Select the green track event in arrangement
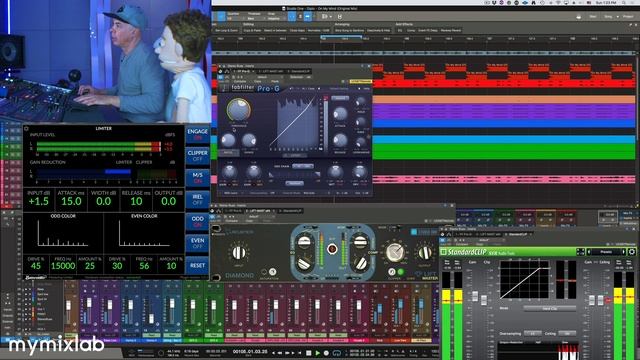 [x=504, y=151]
